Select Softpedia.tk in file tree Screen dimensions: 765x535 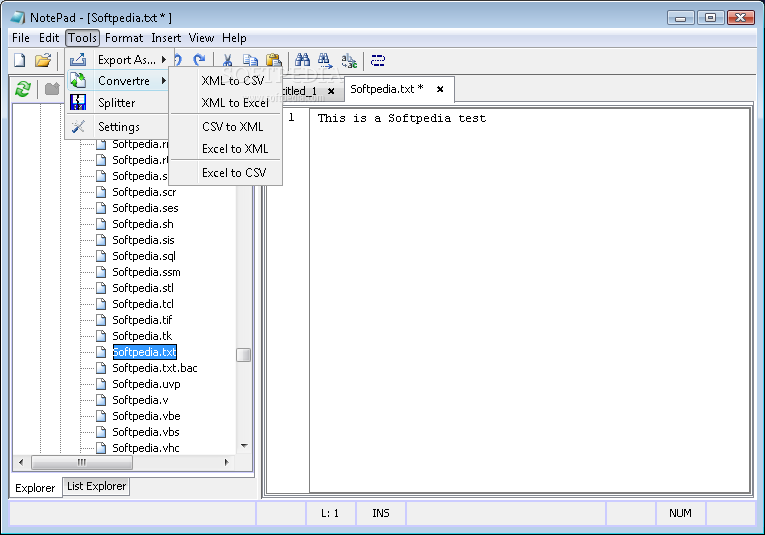pyautogui.click(x=142, y=336)
